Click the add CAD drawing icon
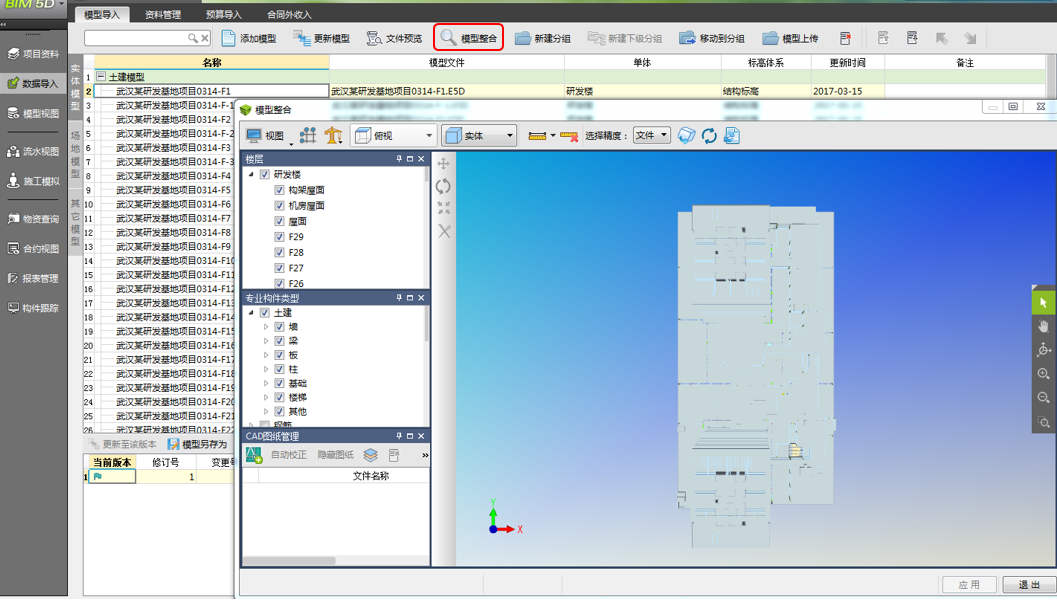This screenshot has width=1057, height=602. pyautogui.click(x=254, y=455)
